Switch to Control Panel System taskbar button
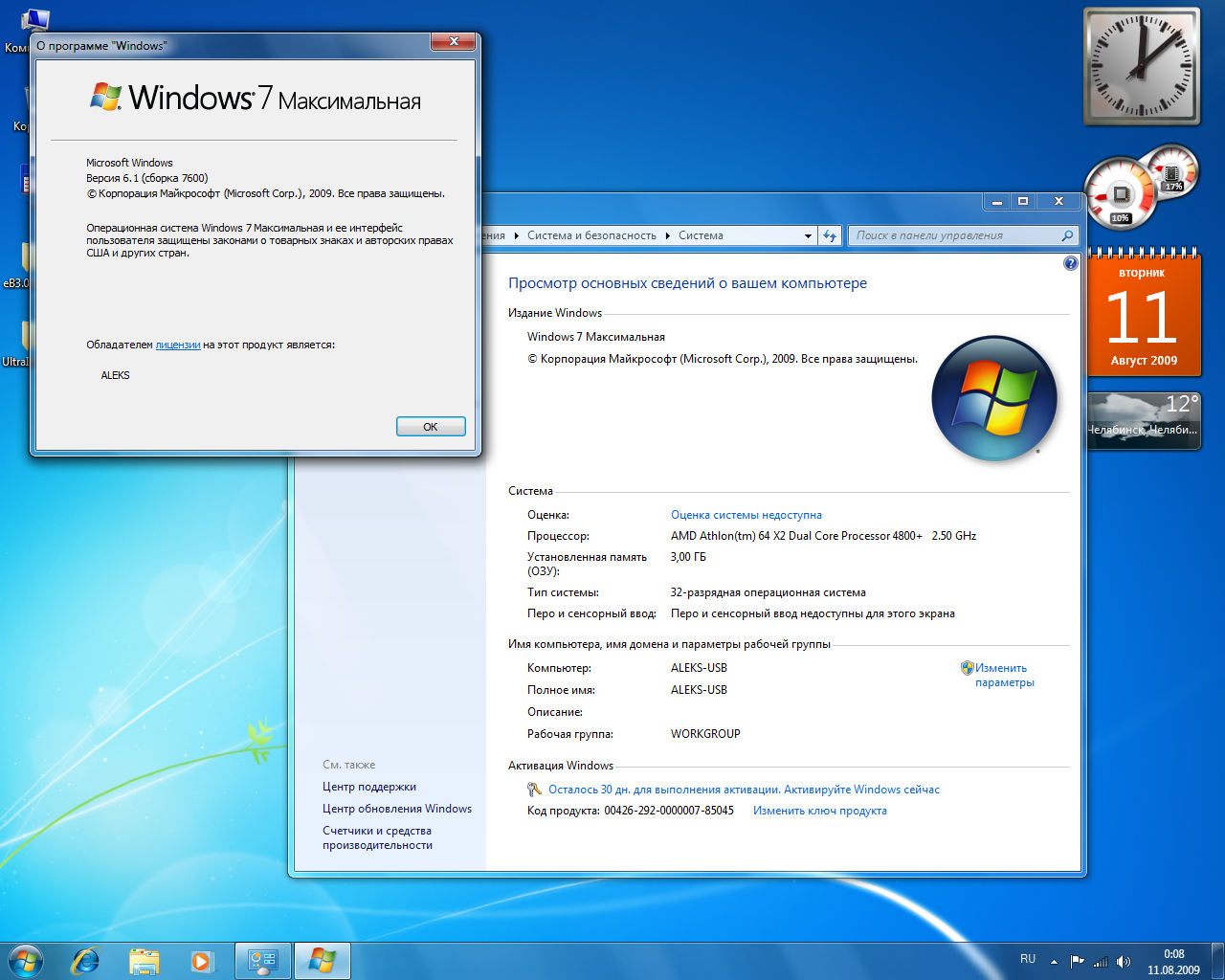This screenshot has width=1225, height=980. point(262,961)
